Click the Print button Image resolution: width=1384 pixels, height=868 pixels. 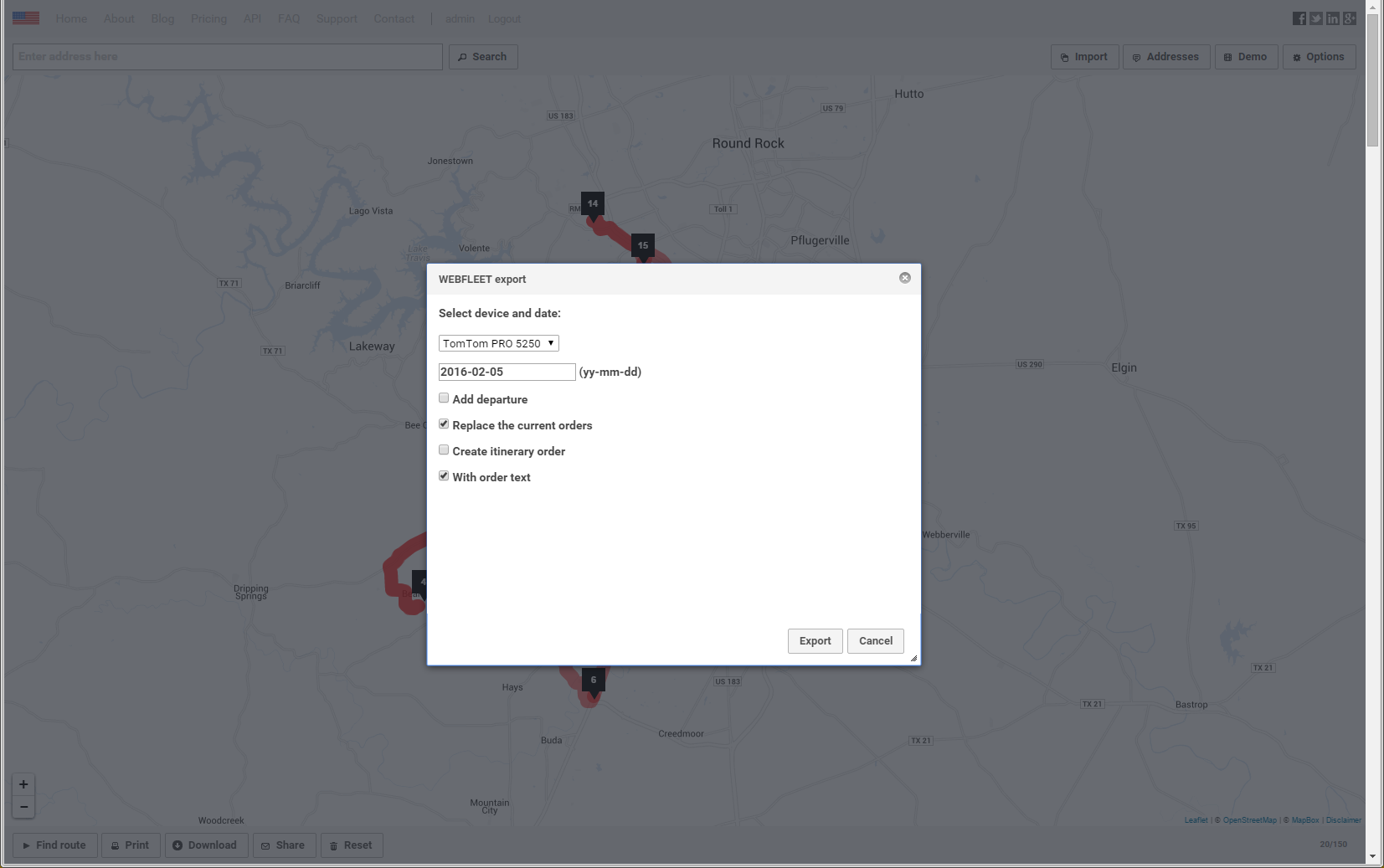click(x=131, y=845)
